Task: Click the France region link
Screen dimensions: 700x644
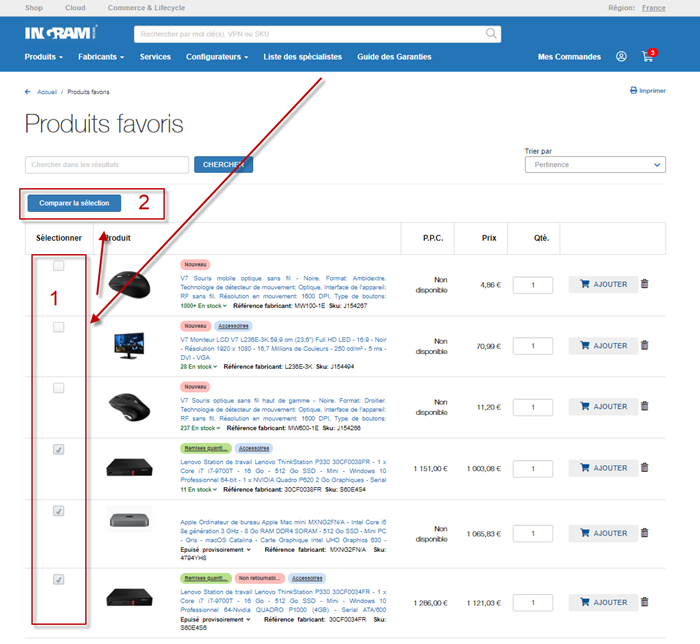Action: 654,8
